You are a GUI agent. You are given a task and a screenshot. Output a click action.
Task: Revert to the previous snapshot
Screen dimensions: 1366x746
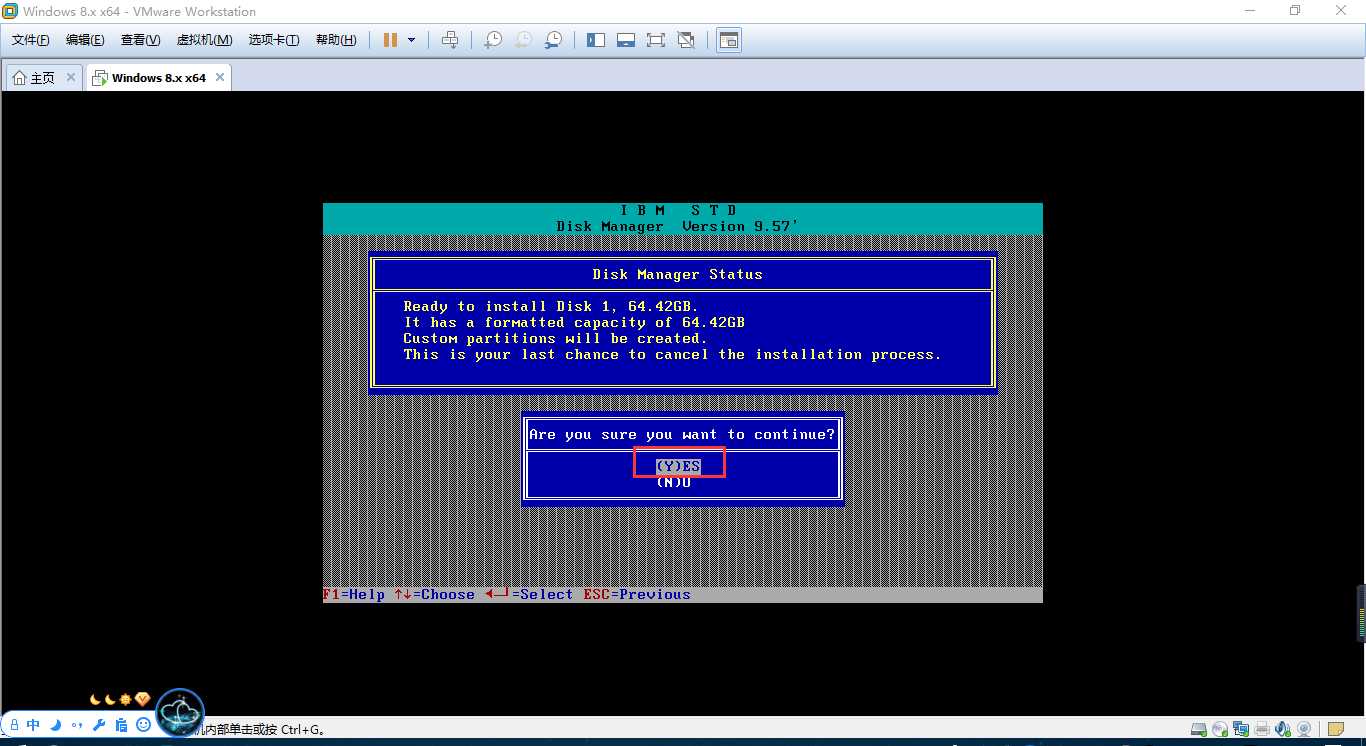point(523,40)
